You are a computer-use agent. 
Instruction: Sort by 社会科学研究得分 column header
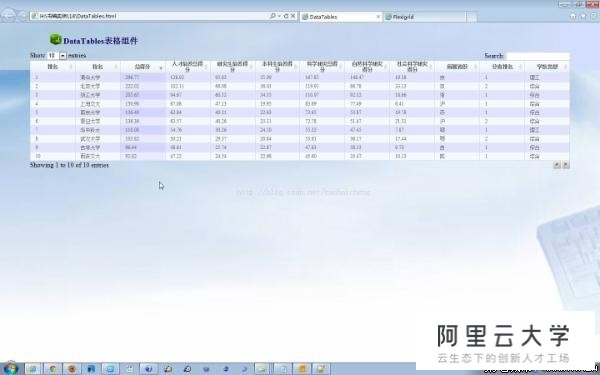coord(412,67)
